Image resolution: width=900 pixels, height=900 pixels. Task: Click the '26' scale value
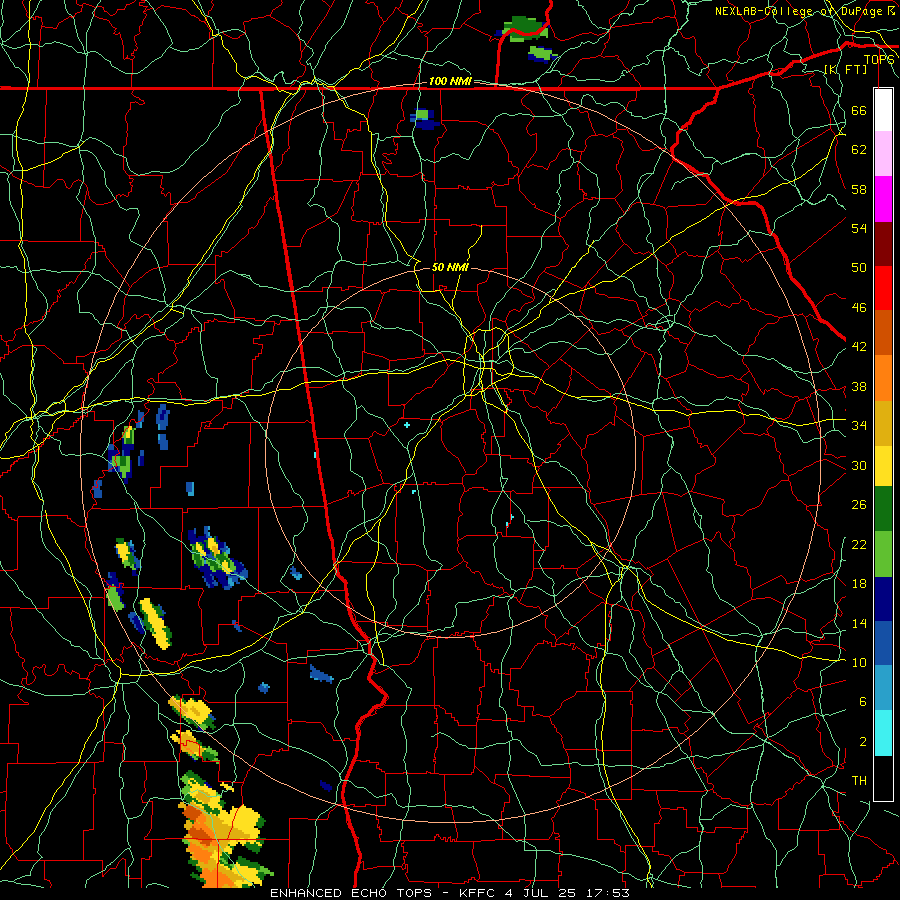coord(859,505)
